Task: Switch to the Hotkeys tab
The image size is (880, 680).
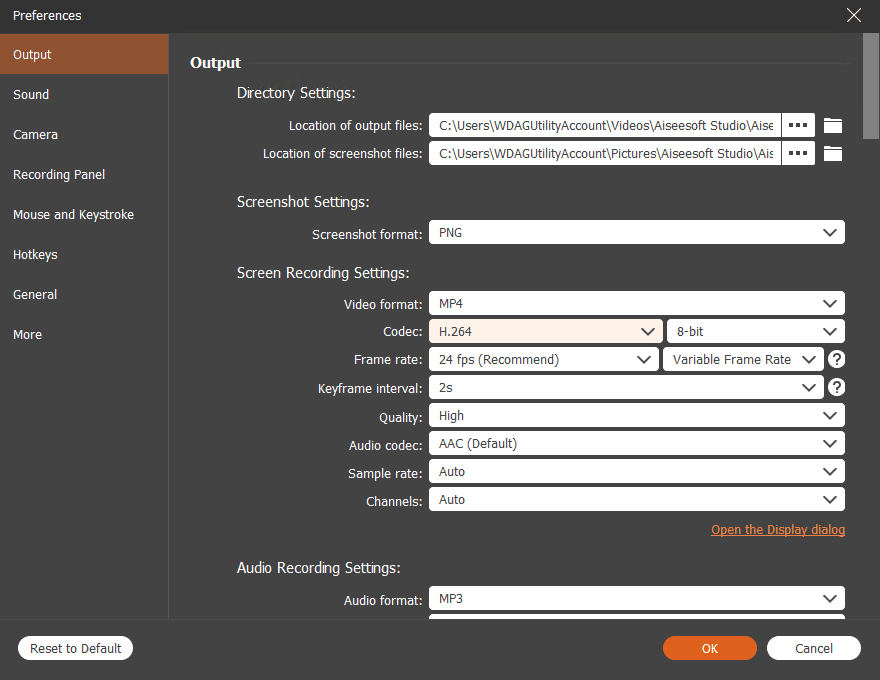Action: [x=84, y=255]
